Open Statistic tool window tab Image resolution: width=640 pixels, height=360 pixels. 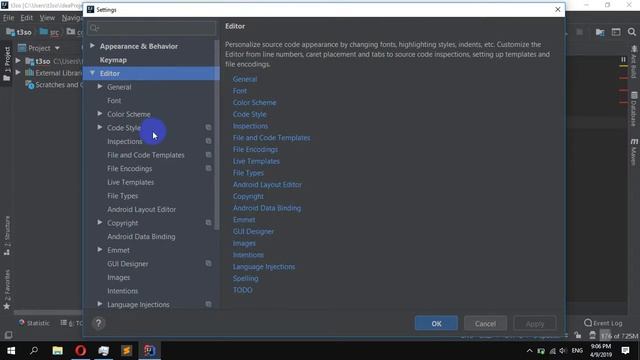[34, 323]
